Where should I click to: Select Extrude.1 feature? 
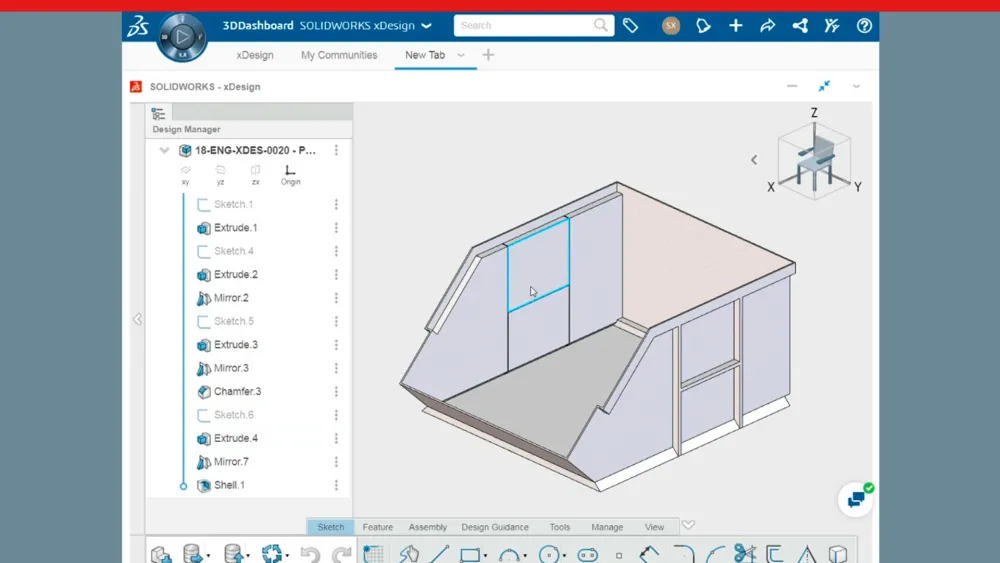(x=235, y=228)
